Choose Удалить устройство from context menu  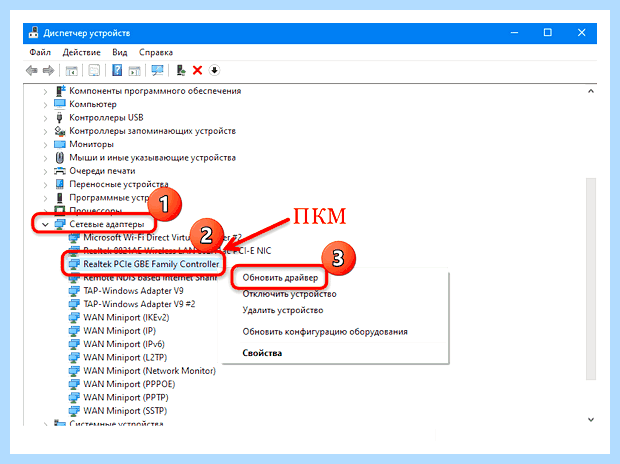[283, 310]
